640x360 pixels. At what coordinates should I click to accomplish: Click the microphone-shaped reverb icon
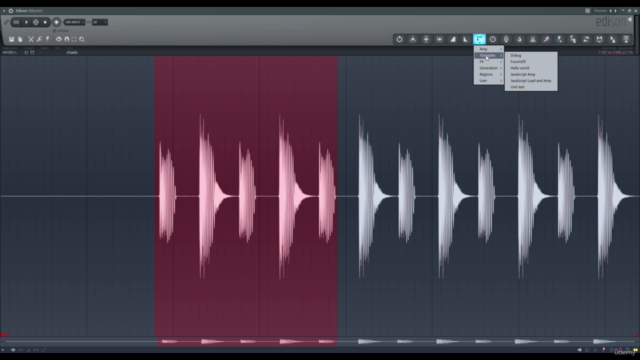coord(506,39)
